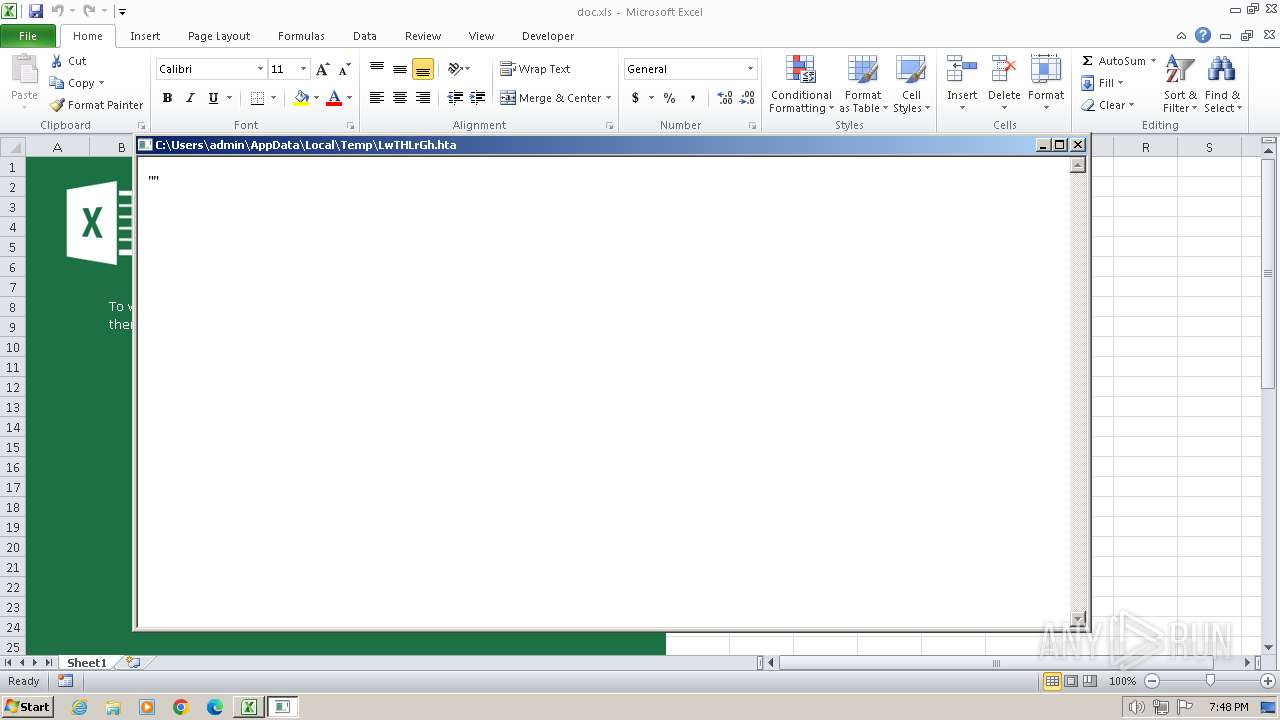The height and width of the screenshot is (720, 1280).
Task: Select the Sheet1 tab
Action: (x=87, y=663)
